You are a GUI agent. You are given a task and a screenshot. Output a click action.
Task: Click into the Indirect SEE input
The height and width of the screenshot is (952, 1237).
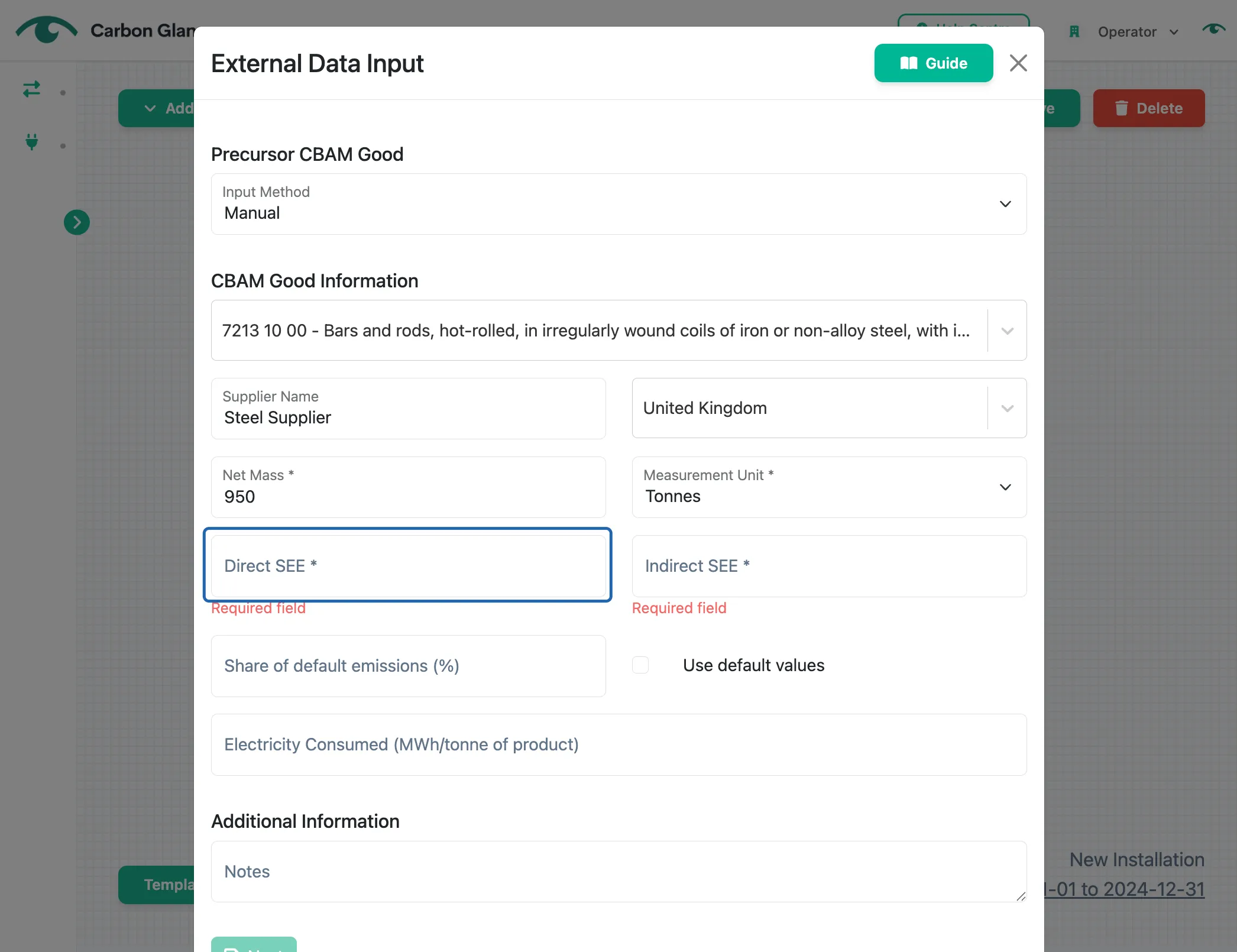point(829,566)
